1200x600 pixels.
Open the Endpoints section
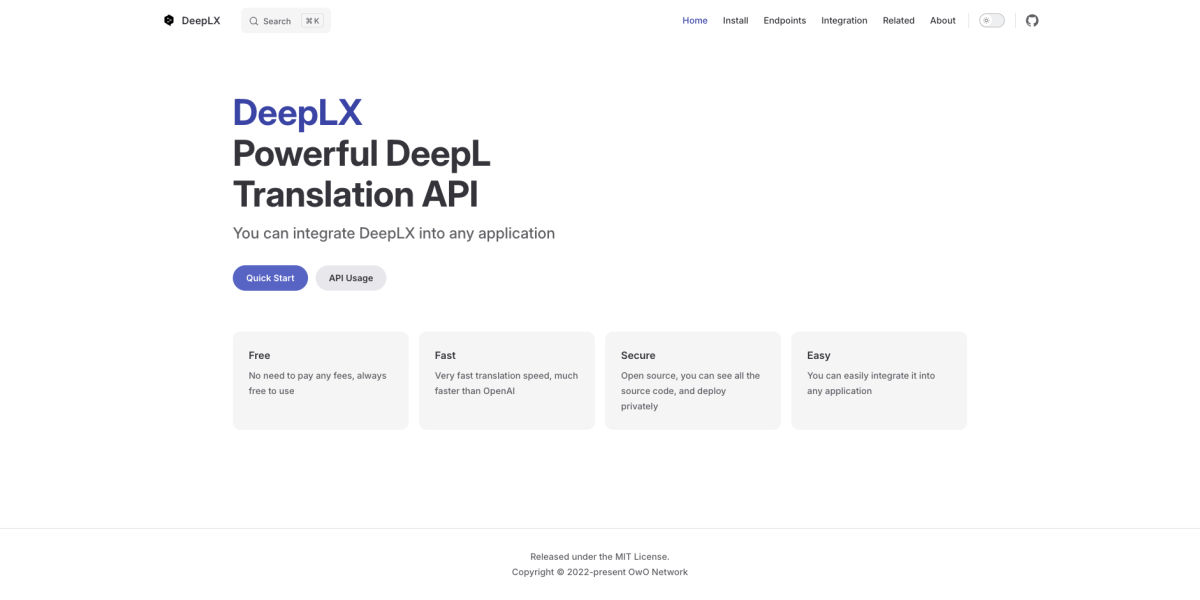(784, 20)
